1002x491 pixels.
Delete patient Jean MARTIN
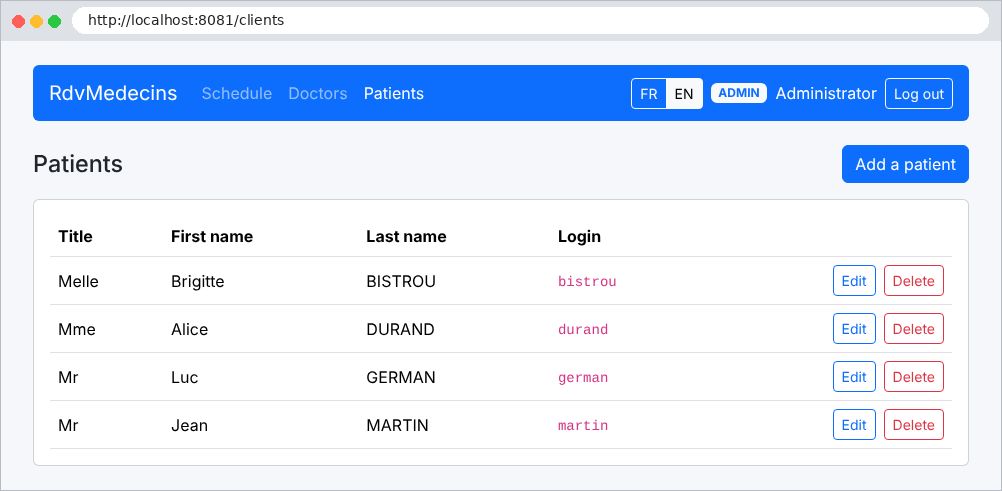(x=913, y=425)
